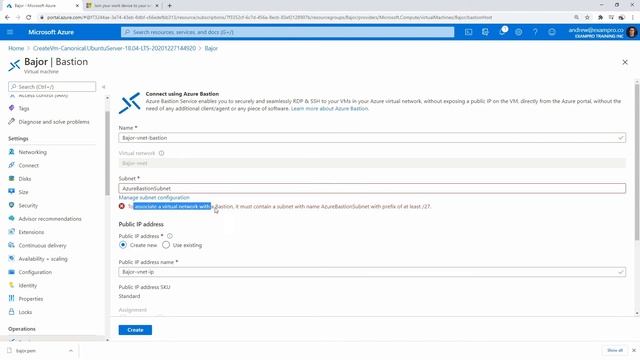The width and height of the screenshot is (640, 360).
Task: Click the Properties icon in sidebar
Action: coord(11,298)
